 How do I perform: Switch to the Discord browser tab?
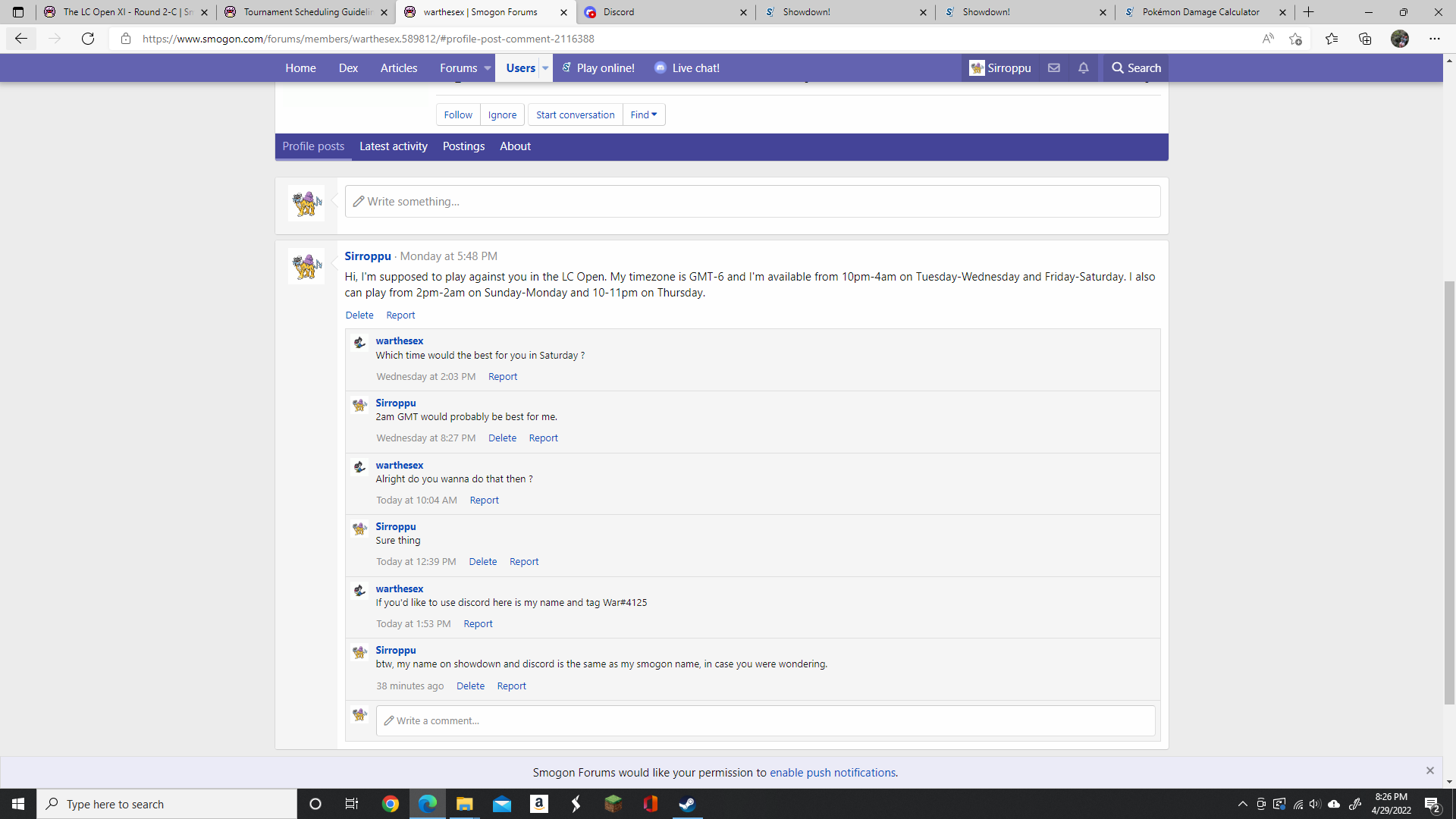tap(664, 12)
